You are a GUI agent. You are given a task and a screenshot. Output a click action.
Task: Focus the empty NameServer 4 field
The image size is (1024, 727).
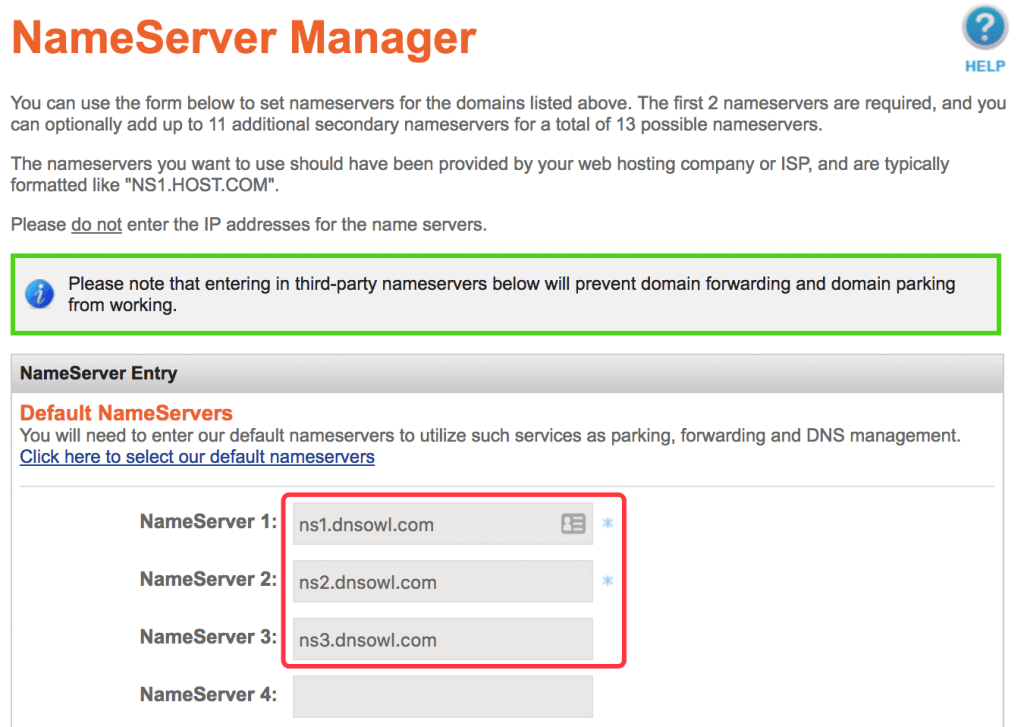[442, 696]
